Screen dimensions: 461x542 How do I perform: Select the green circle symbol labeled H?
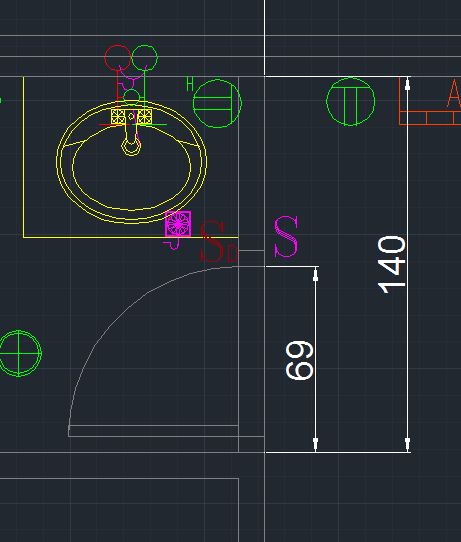pyautogui.click(x=217, y=103)
